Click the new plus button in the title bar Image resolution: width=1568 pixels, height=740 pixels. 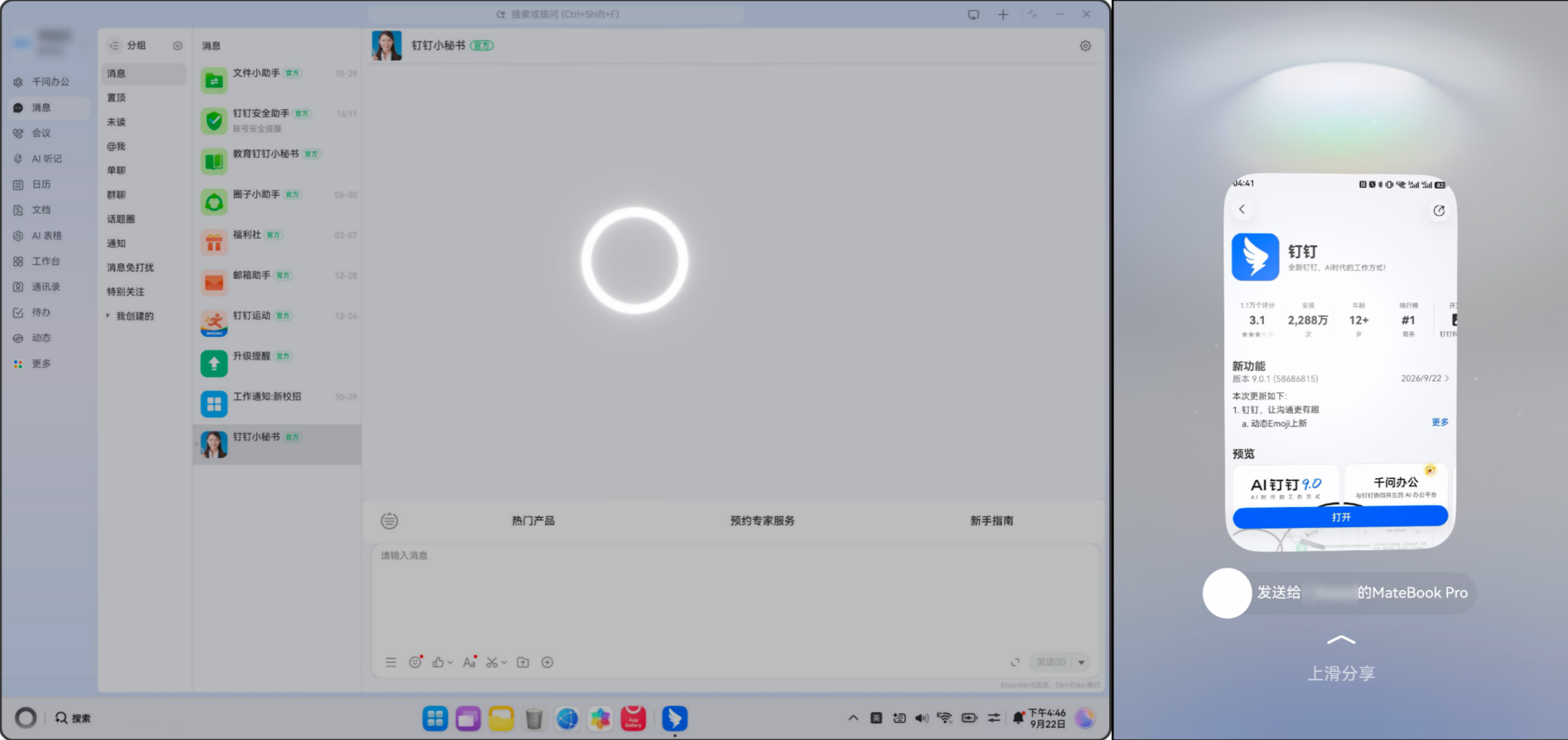point(1003,14)
